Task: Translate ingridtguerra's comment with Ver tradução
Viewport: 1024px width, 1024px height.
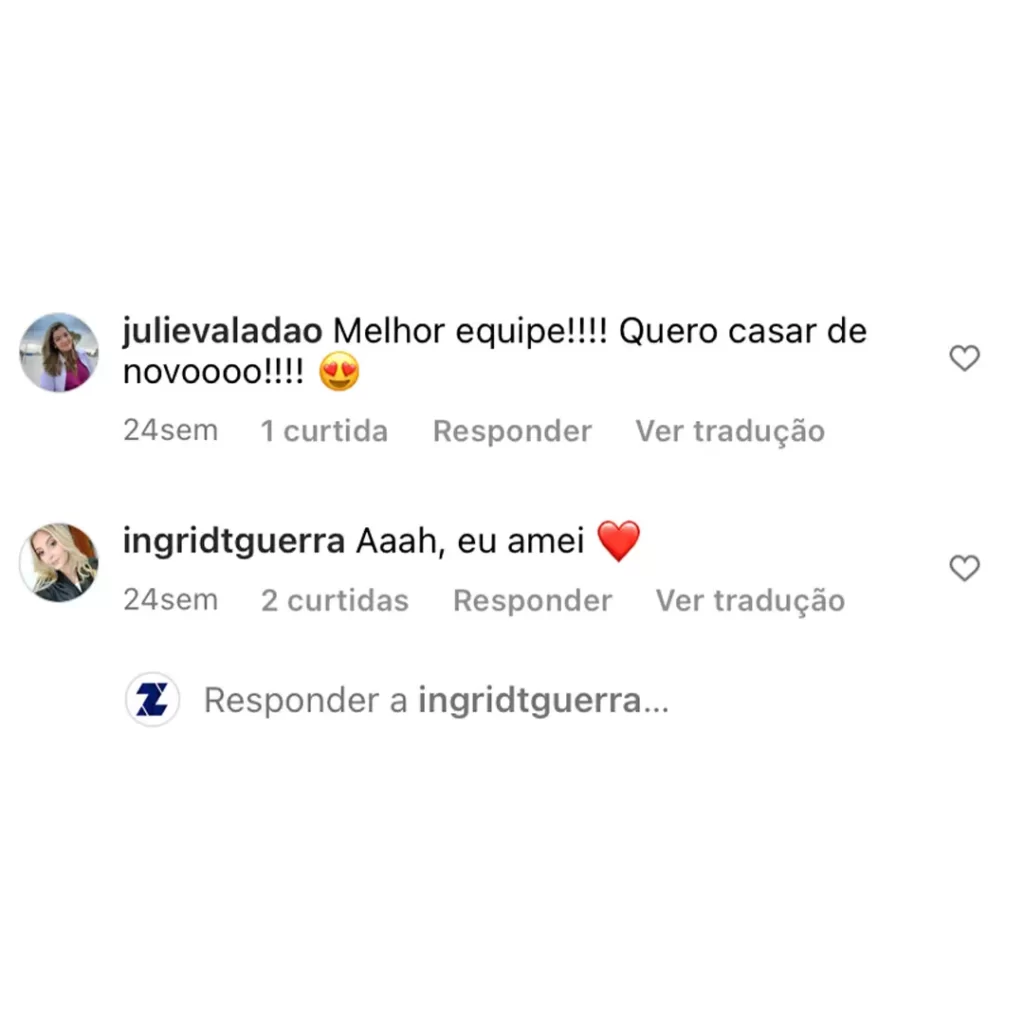Action: click(x=750, y=601)
